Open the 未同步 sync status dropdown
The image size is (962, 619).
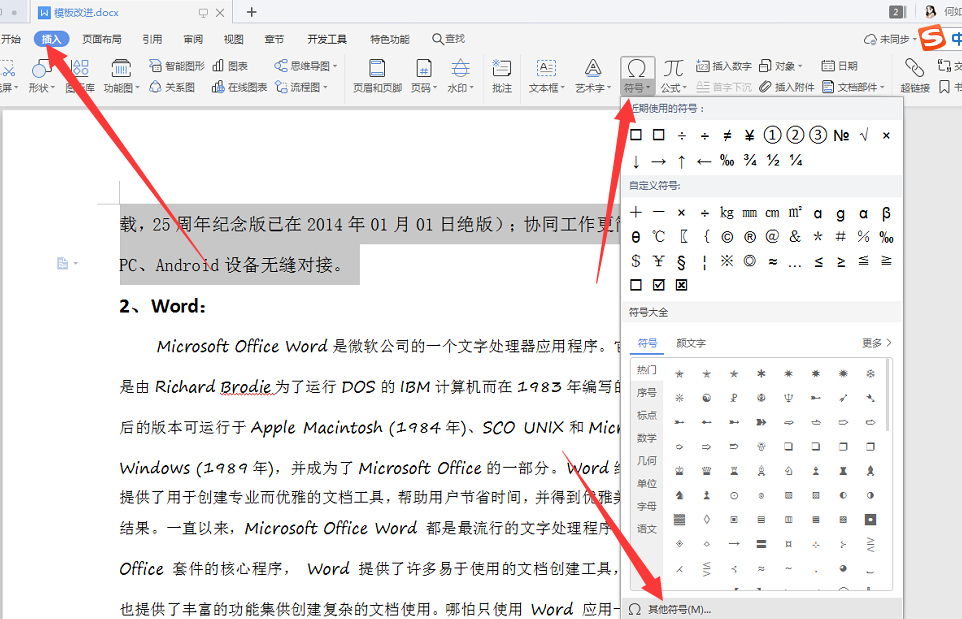click(x=890, y=39)
